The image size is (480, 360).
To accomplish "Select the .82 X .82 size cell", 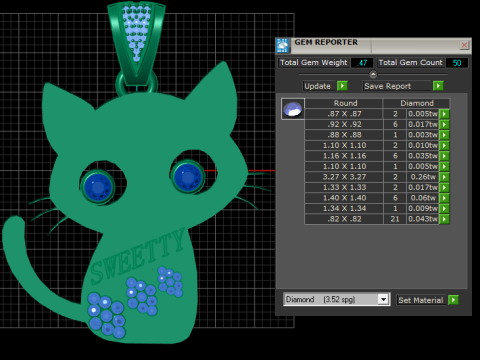I will coord(344,219).
